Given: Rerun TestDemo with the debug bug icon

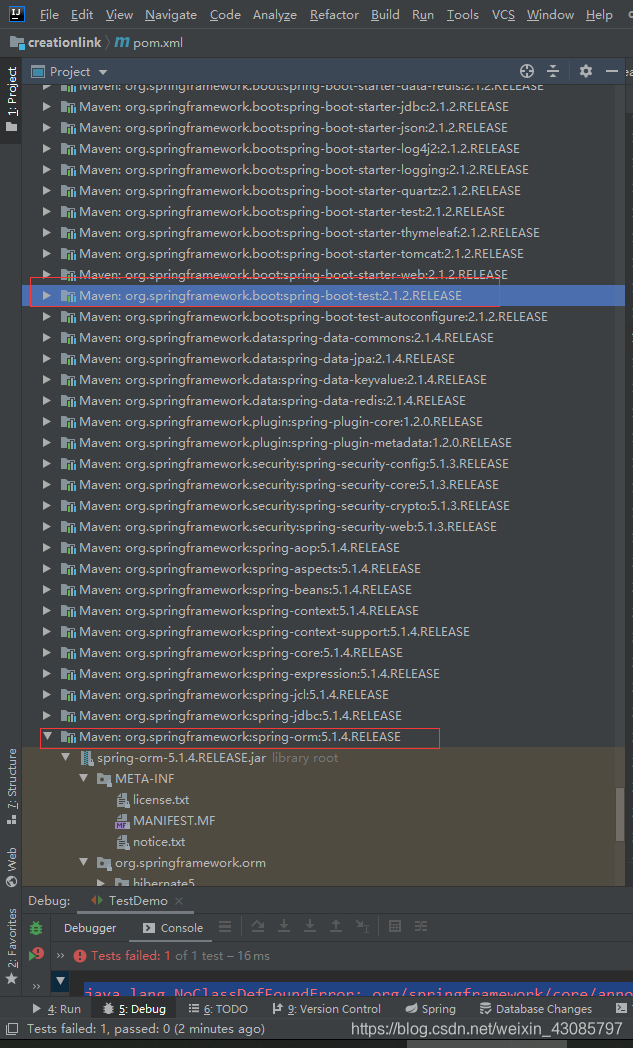Looking at the screenshot, I should 36,928.
